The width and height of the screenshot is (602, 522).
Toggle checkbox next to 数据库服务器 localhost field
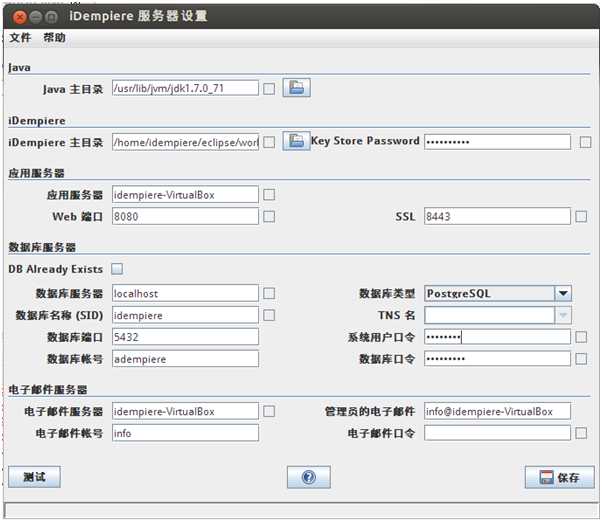[269, 294]
